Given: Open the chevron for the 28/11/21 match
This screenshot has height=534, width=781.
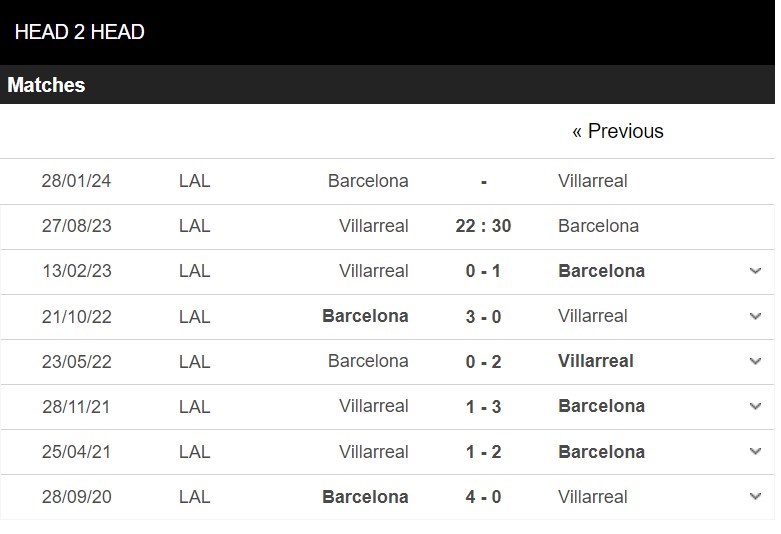Looking at the screenshot, I should click(755, 406).
